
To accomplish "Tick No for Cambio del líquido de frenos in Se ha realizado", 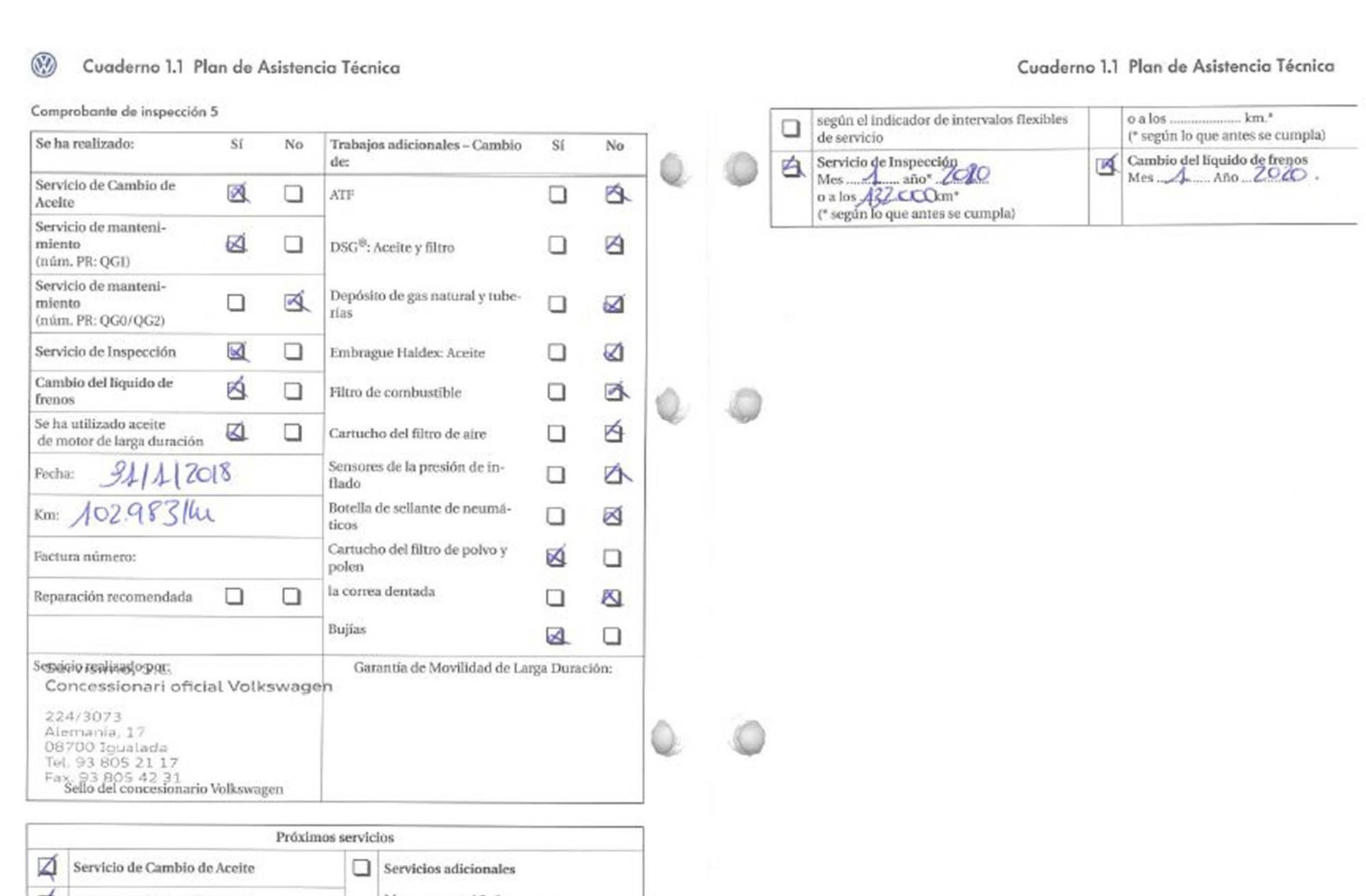I will point(293,390).
